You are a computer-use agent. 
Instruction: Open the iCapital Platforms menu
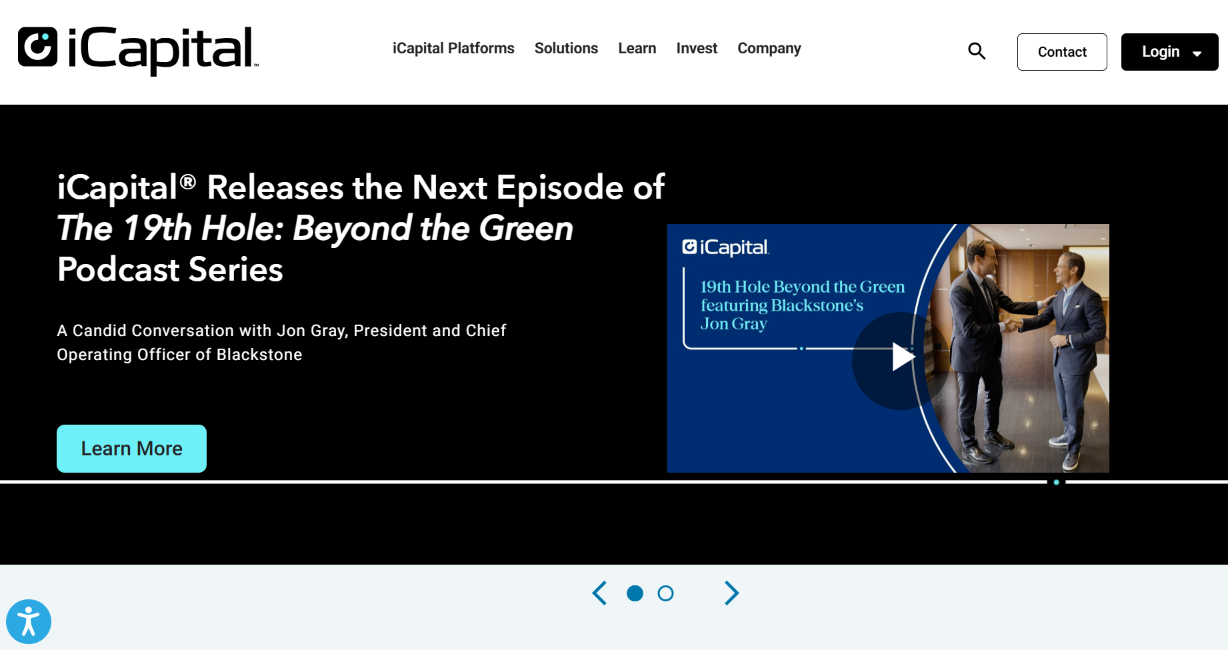[453, 48]
